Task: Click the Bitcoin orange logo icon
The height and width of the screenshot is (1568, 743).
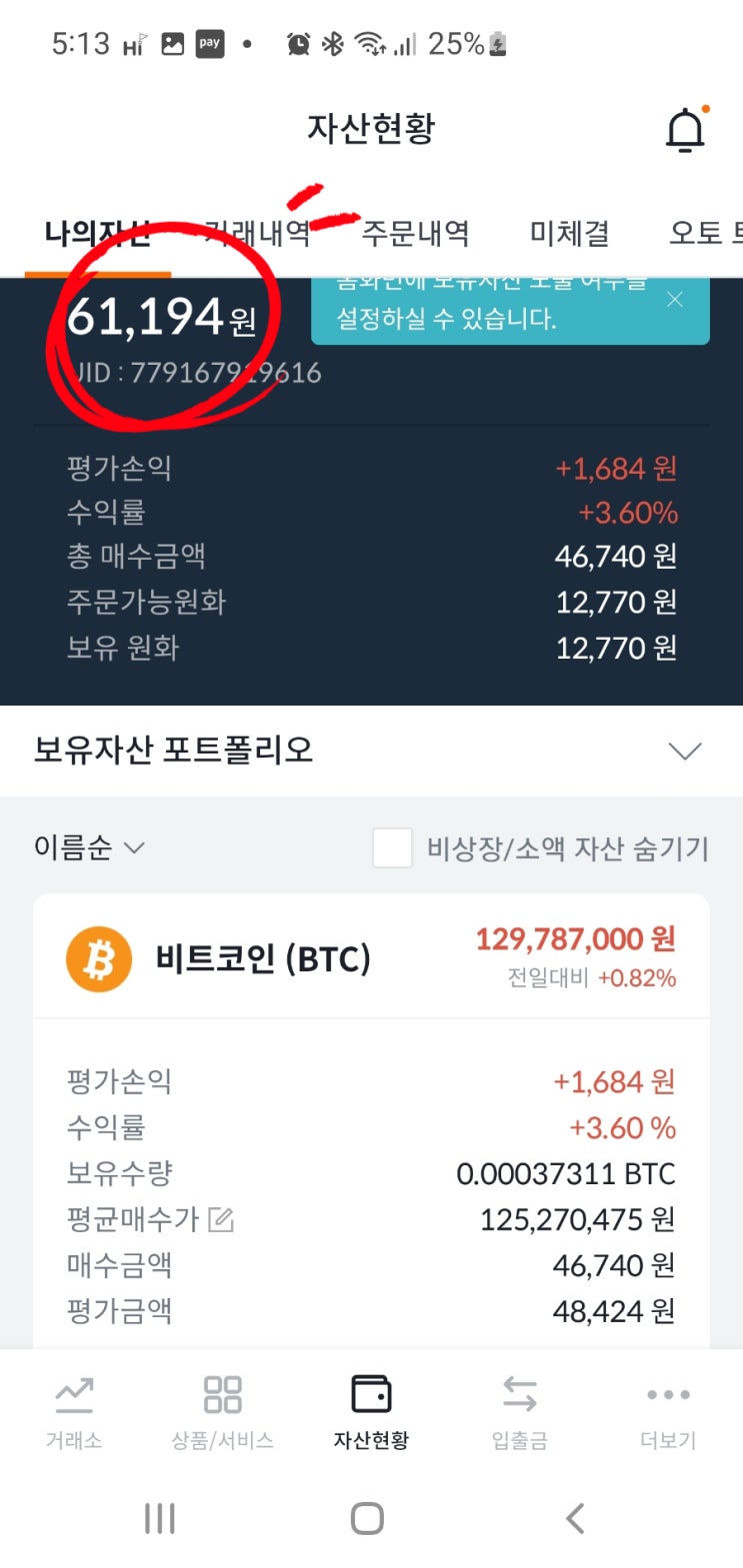Action: click(x=98, y=959)
